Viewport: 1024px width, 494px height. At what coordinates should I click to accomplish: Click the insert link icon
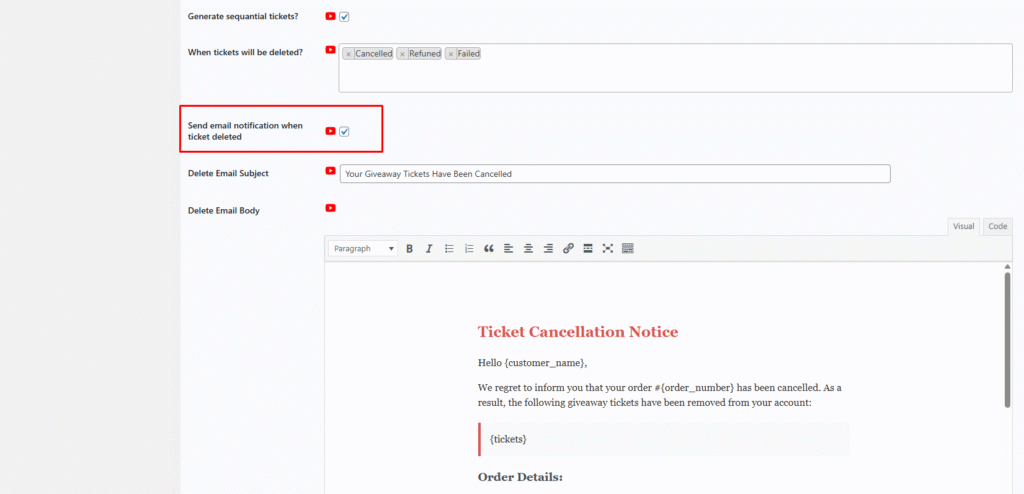[568, 248]
